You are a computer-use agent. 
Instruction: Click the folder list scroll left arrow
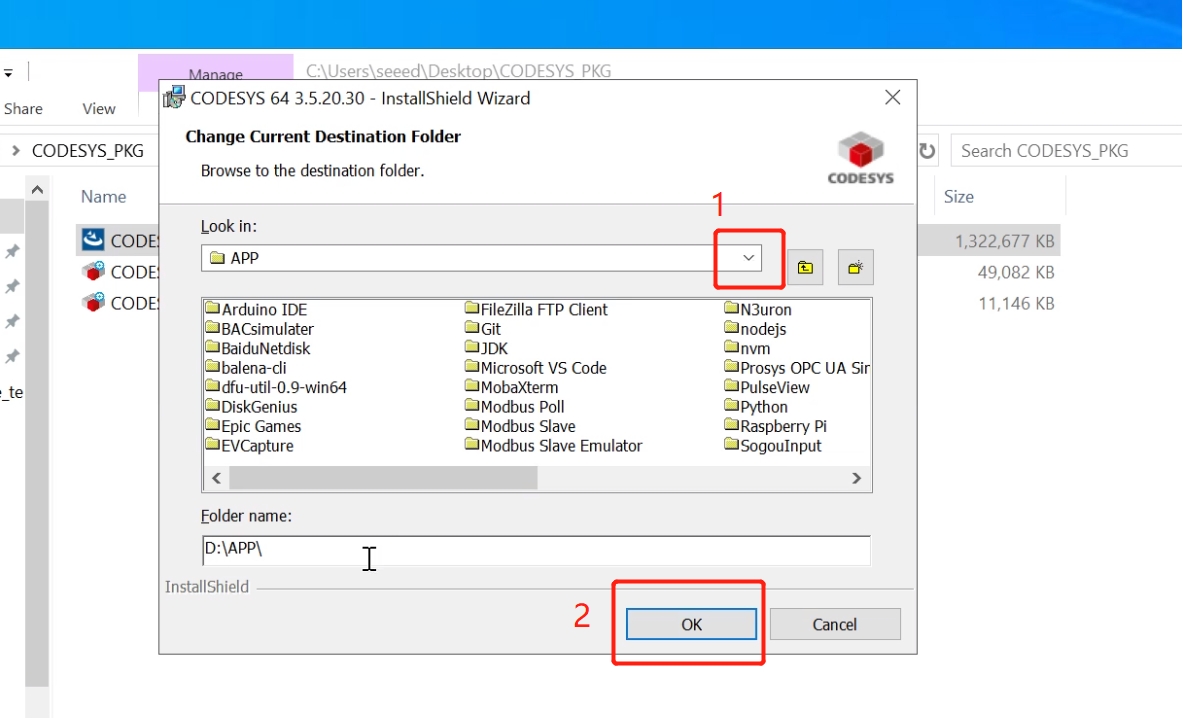(217, 478)
